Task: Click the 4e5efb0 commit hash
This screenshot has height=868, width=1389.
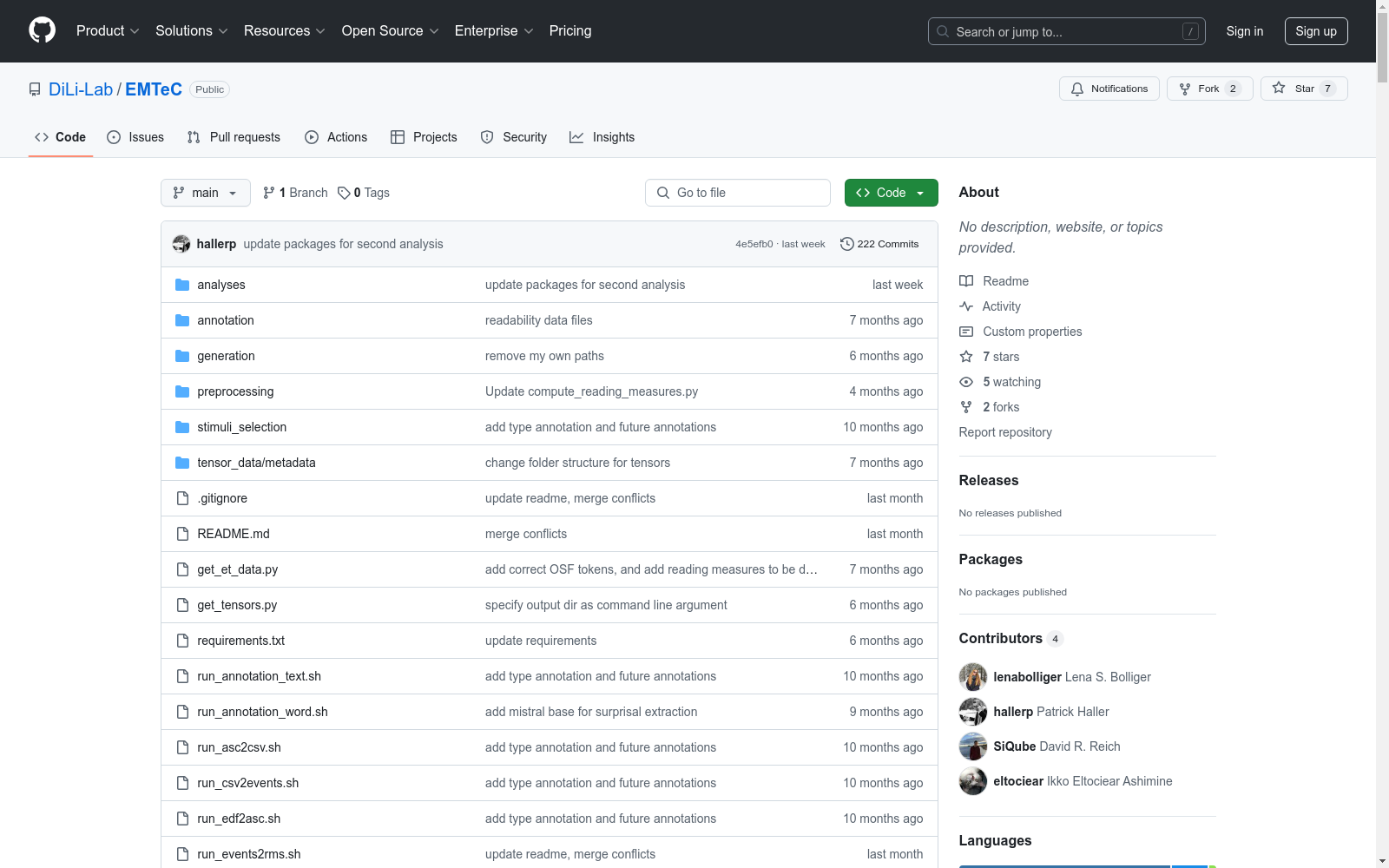Action: tap(754, 244)
